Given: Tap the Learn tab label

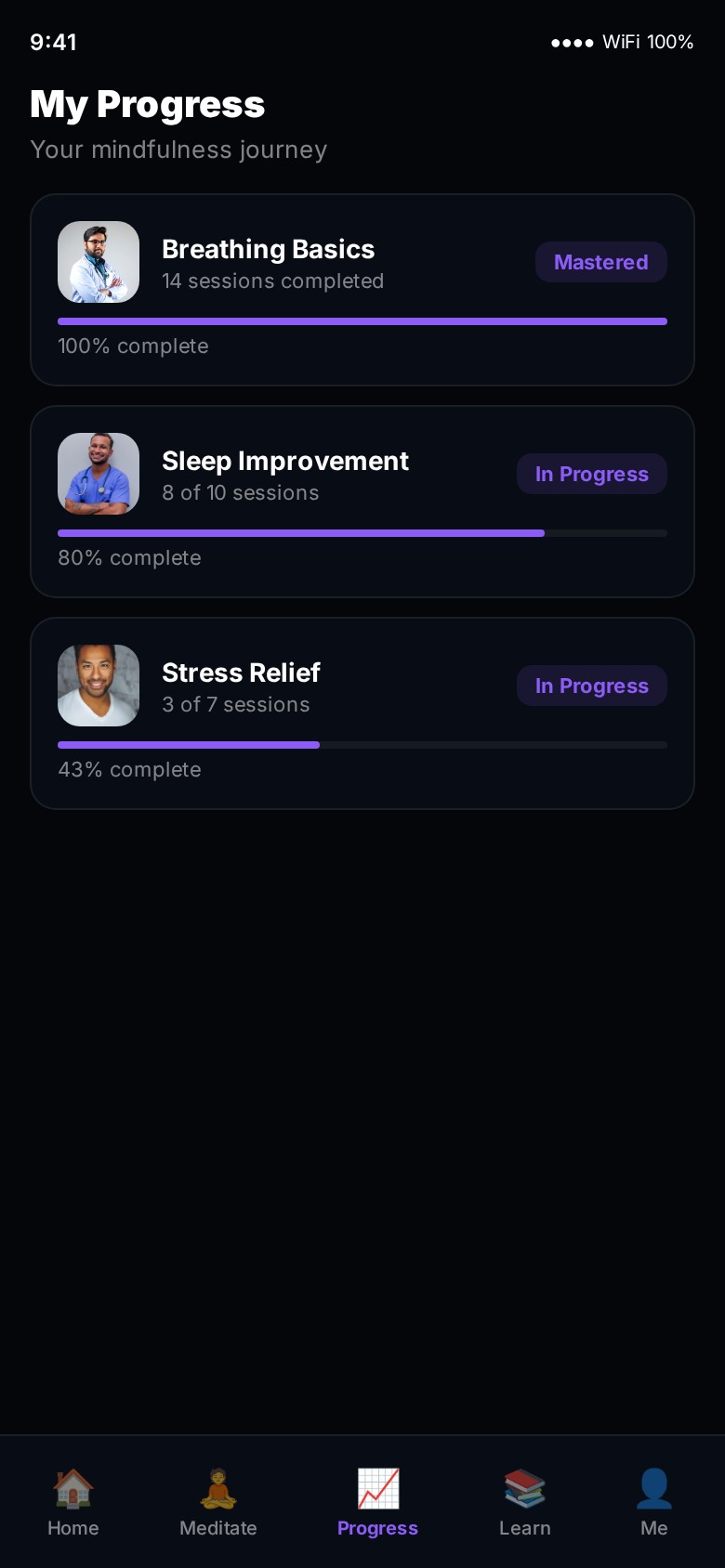Looking at the screenshot, I should pyautogui.click(x=524, y=1528).
